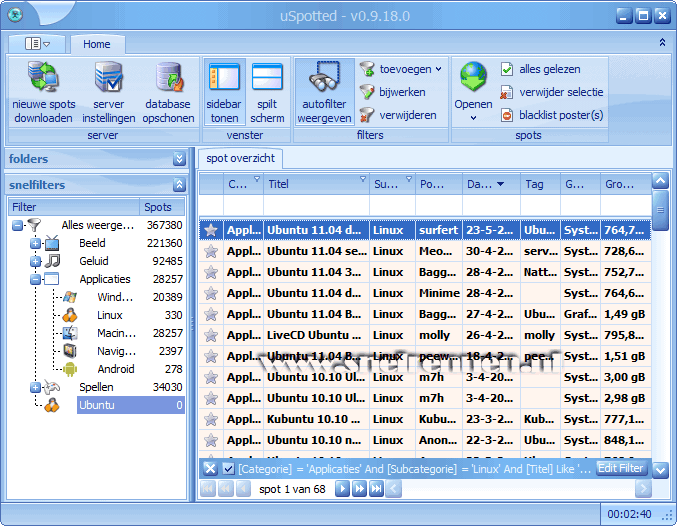Star the LiveCD Ubuntu row
Image resolution: width=677 pixels, height=526 pixels.
point(211,335)
